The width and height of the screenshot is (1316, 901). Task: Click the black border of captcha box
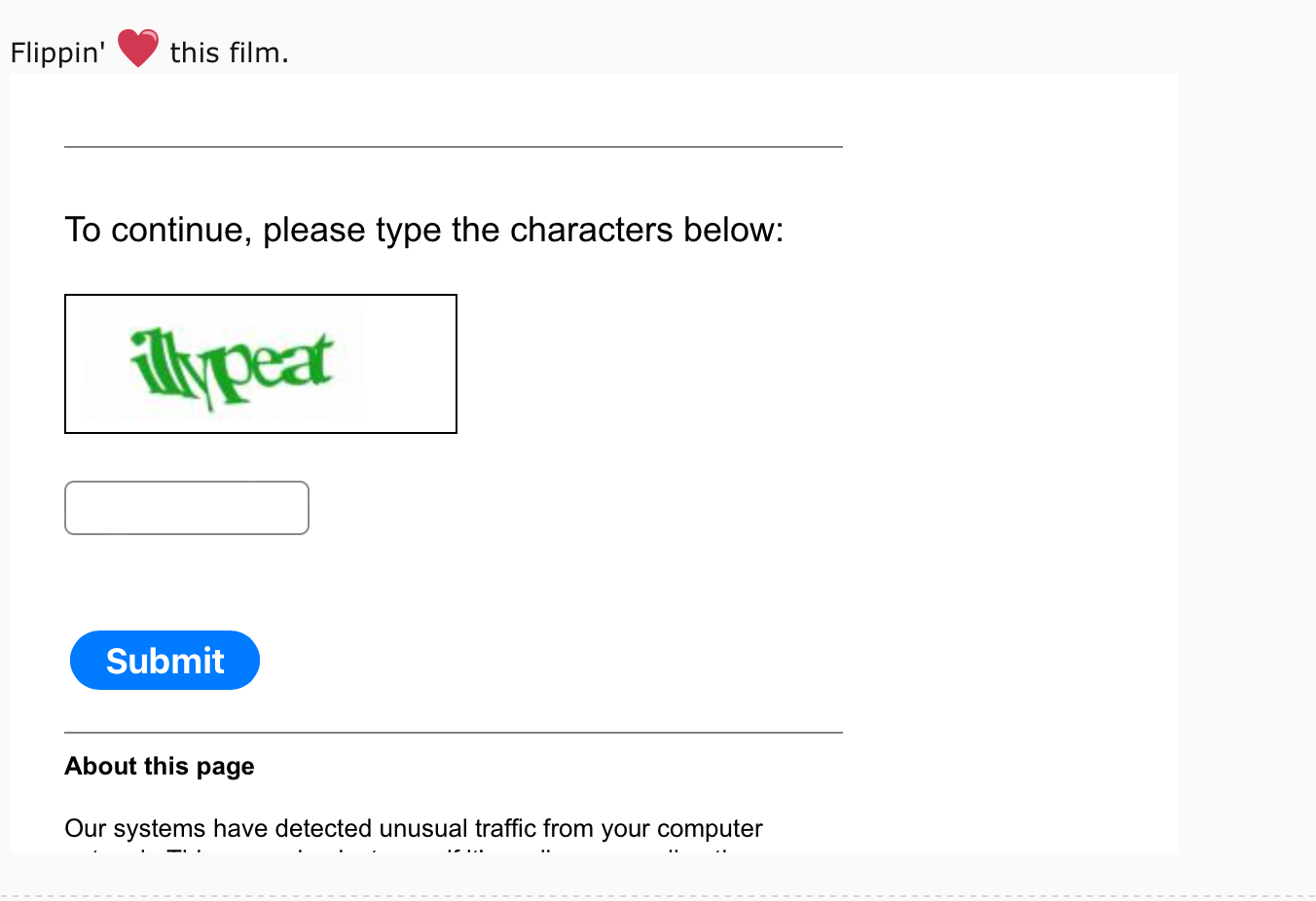(261, 295)
